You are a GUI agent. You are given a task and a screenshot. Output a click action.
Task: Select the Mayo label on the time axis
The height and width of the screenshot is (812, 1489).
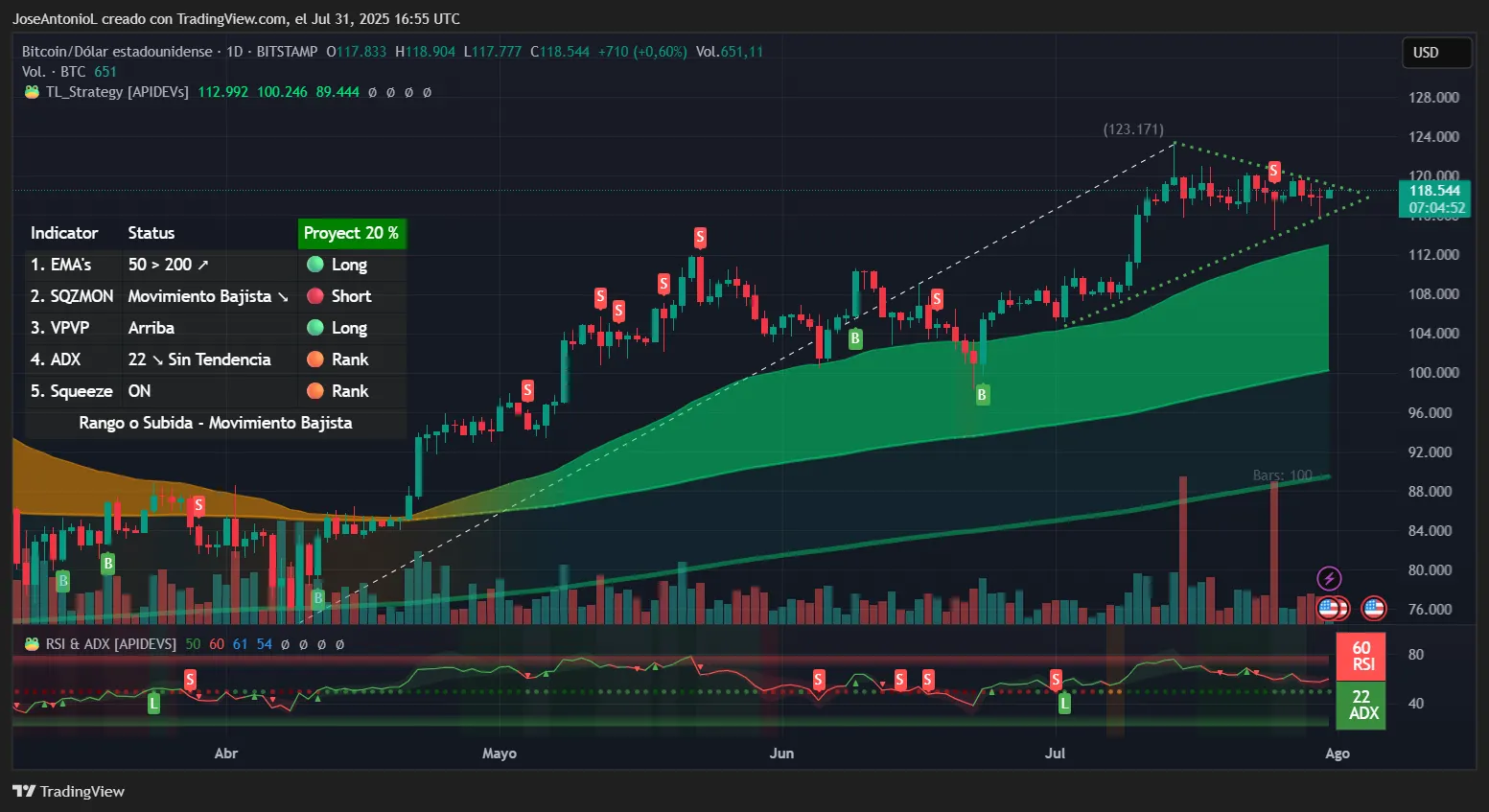pos(499,753)
